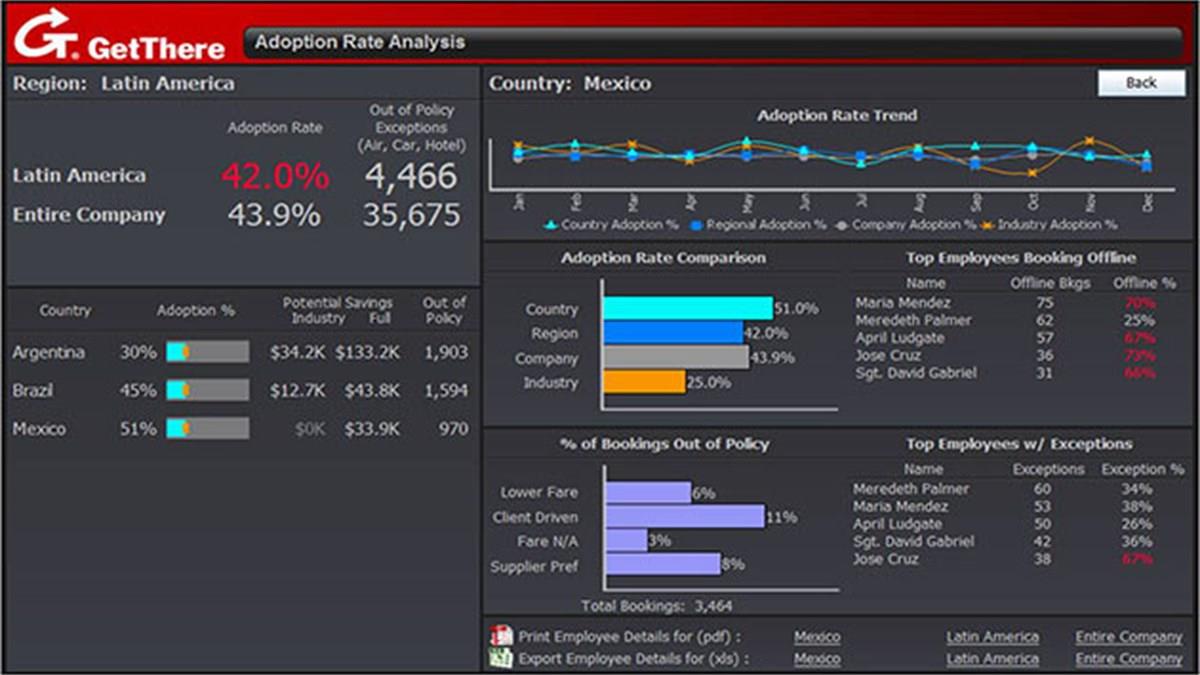Open the Mexico link in the Print pdf row

(x=817, y=637)
